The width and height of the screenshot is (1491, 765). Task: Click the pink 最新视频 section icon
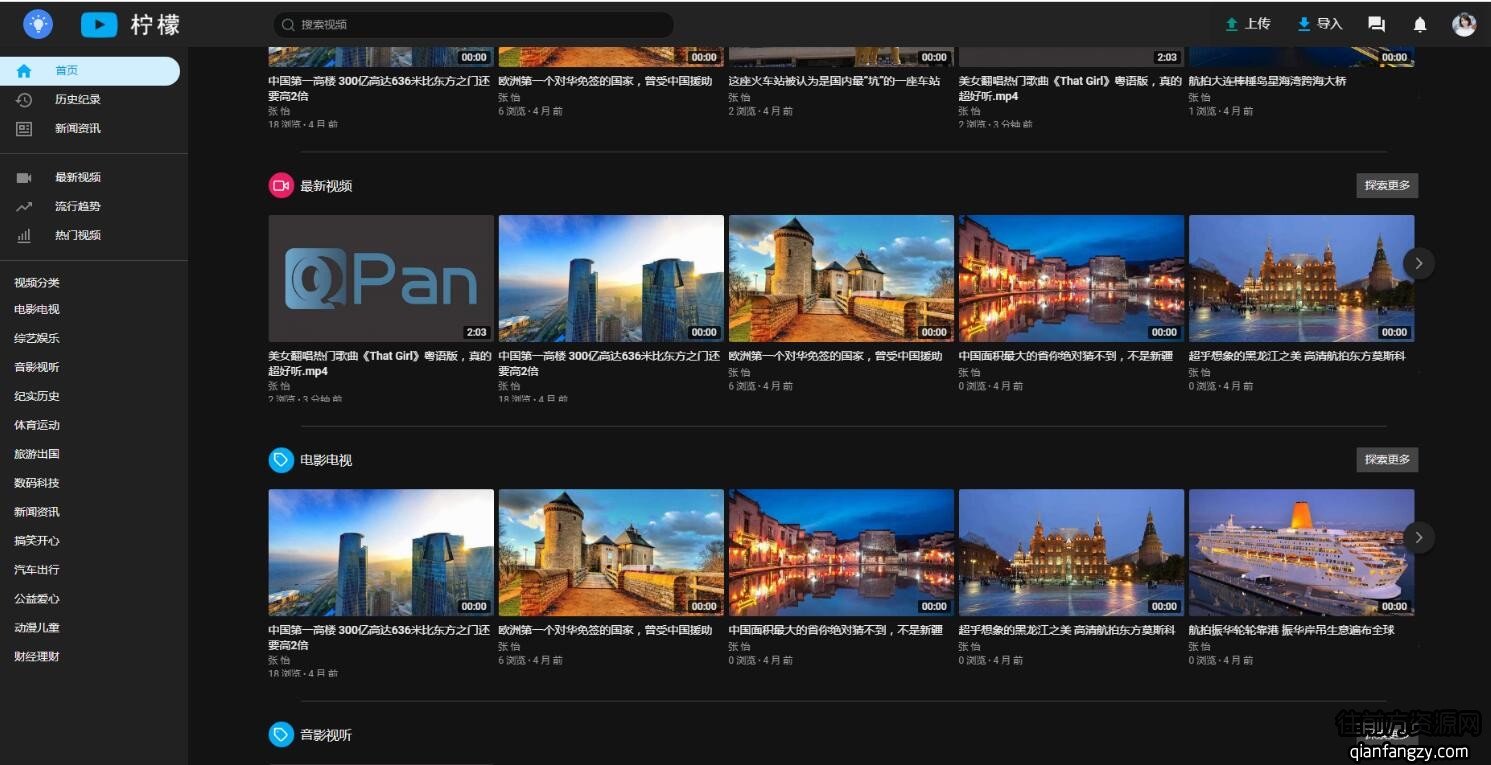pyautogui.click(x=281, y=185)
